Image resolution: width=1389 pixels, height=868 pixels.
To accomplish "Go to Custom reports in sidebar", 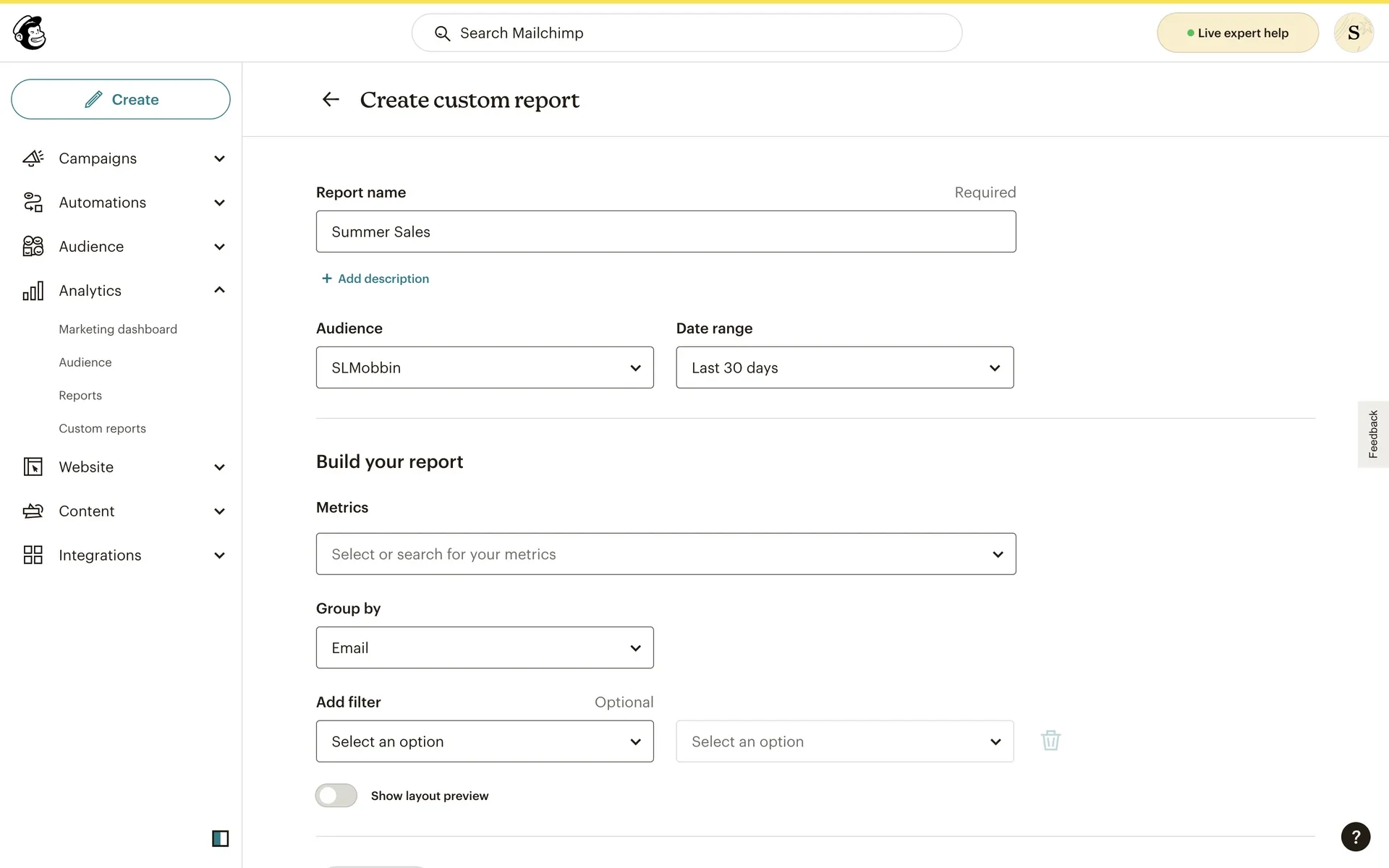I will pyautogui.click(x=102, y=428).
